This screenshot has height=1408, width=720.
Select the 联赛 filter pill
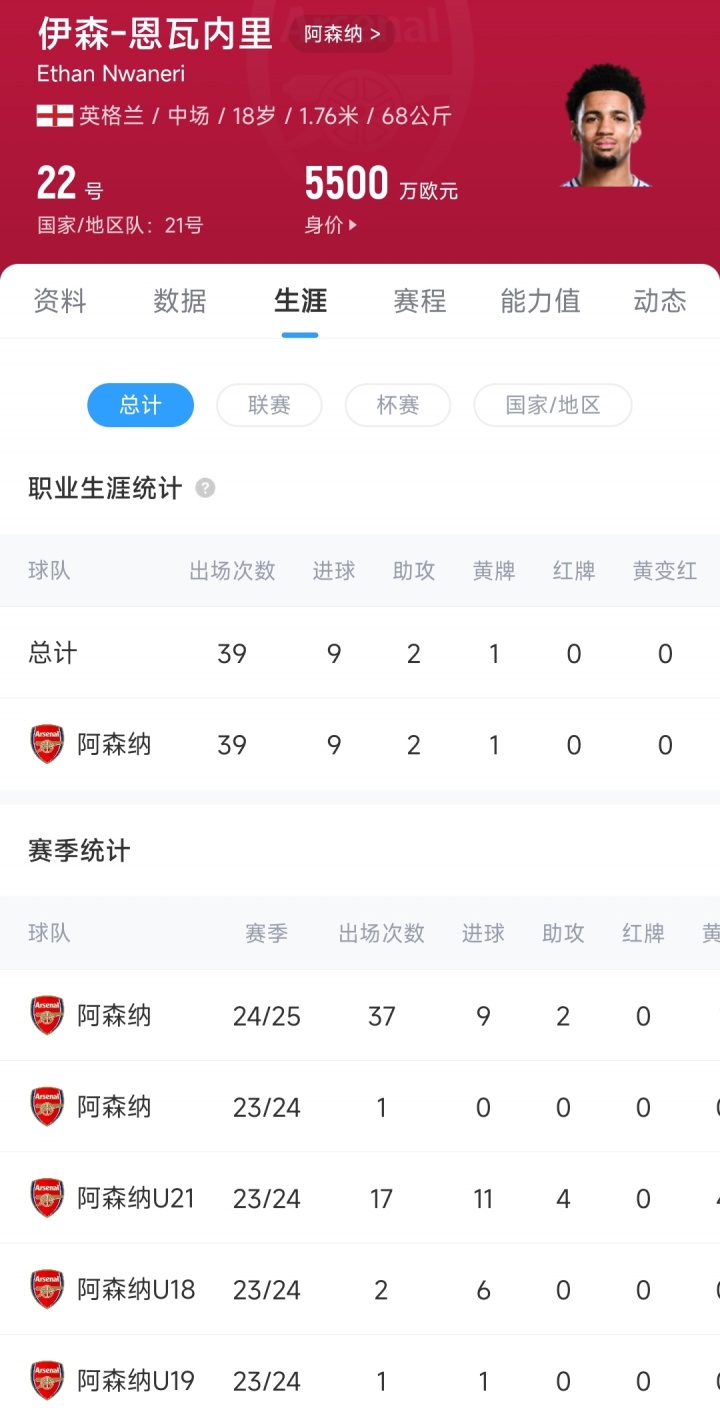click(x=269, y=405)
